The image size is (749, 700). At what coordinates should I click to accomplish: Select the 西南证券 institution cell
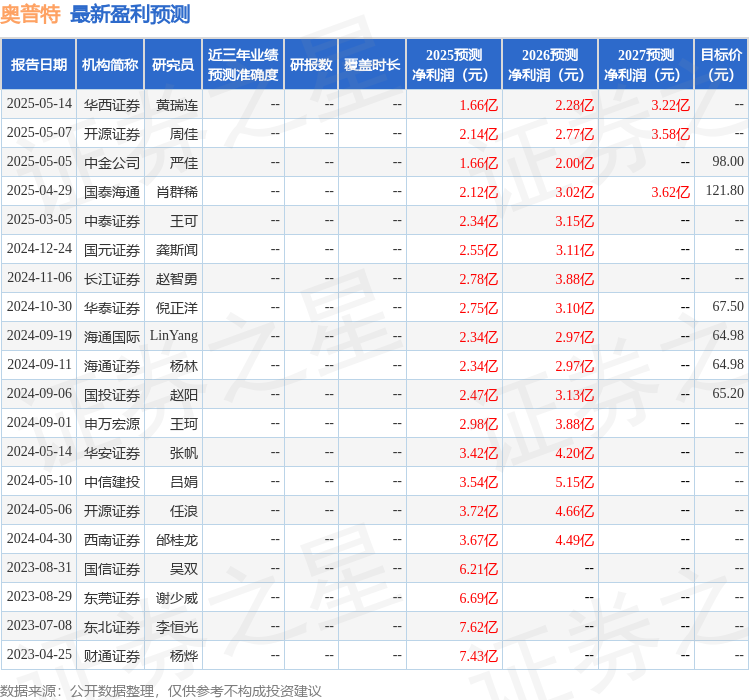click(x=112, y=540)
